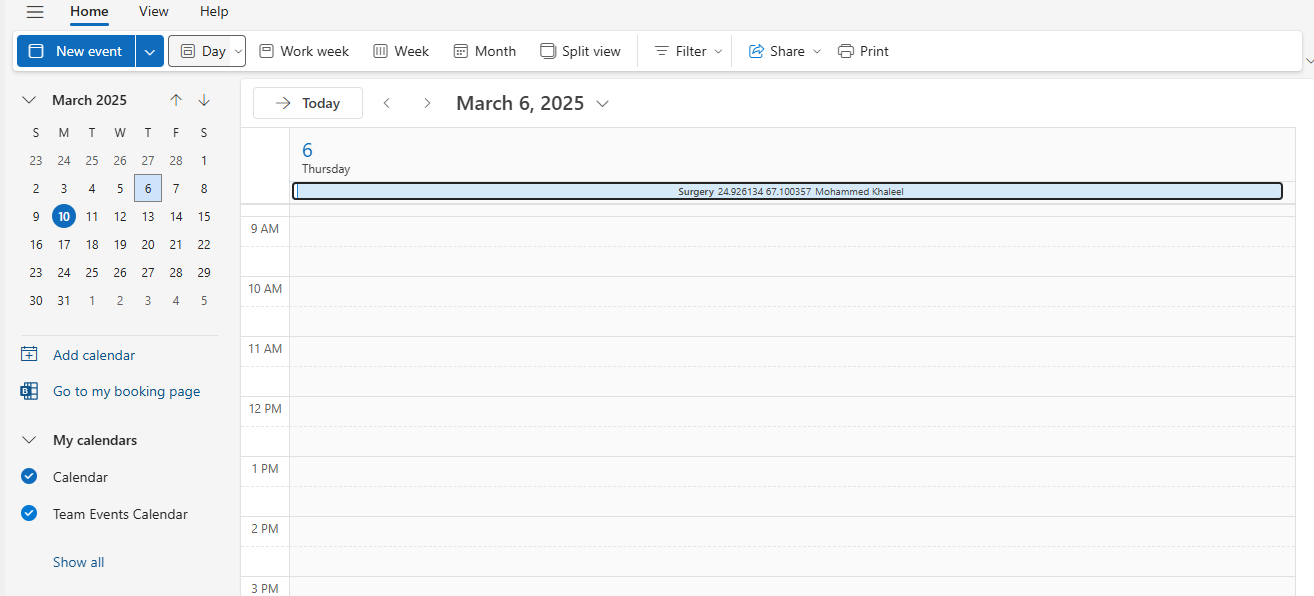The image size is (1314, 596).
Task: Toggle the Calendar checkbox
Action: [x=29, y=477]
